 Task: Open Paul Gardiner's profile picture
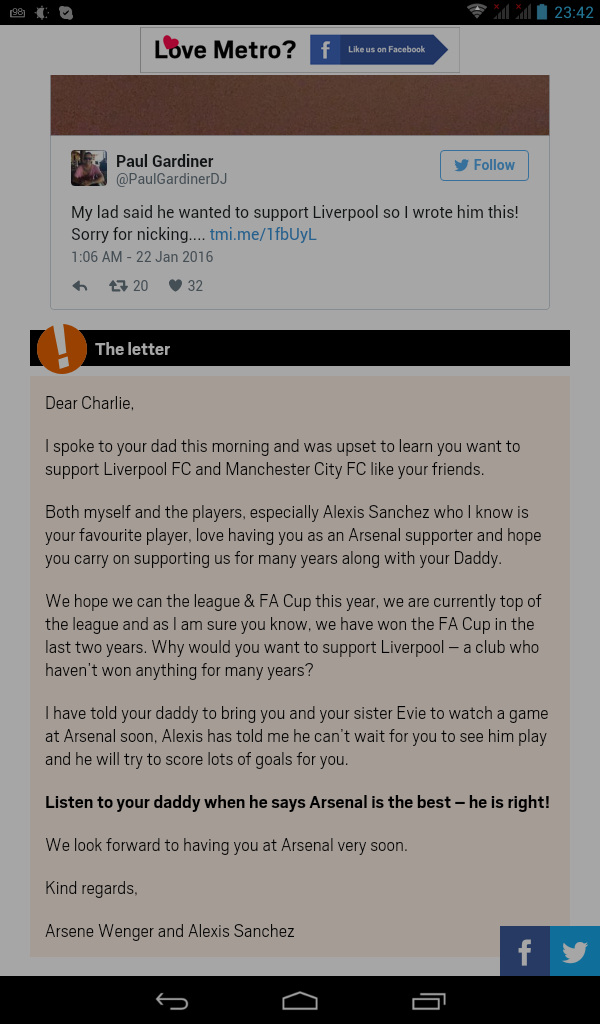pos(89,168)
